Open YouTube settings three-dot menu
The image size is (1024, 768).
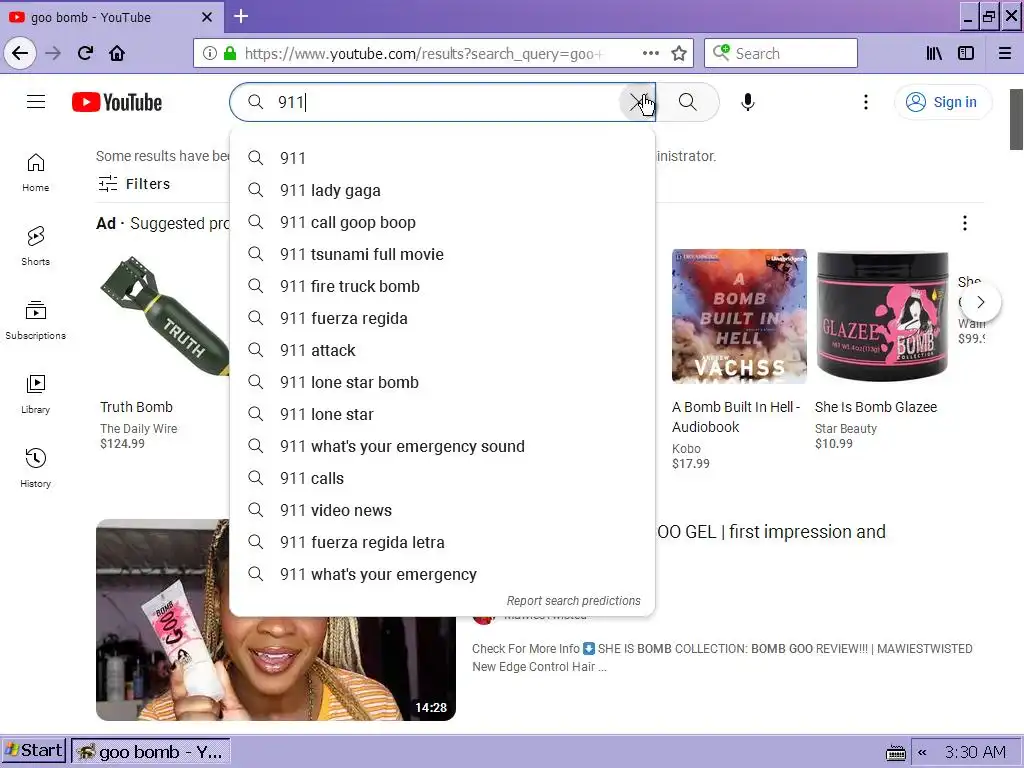(866, 102)
